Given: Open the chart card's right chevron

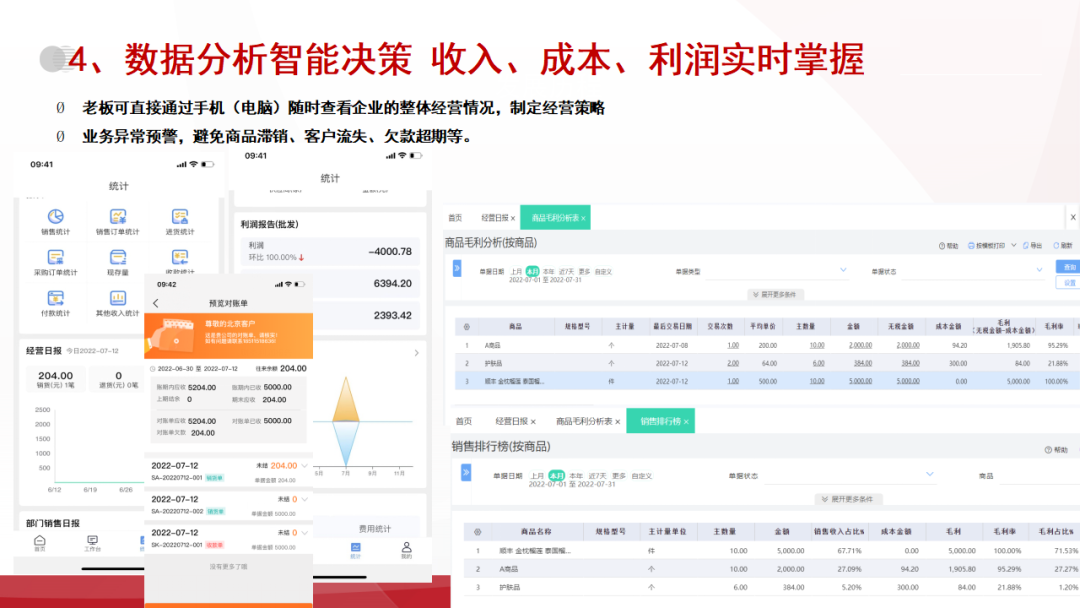Looking at the screenshot, I should [417, 353].
